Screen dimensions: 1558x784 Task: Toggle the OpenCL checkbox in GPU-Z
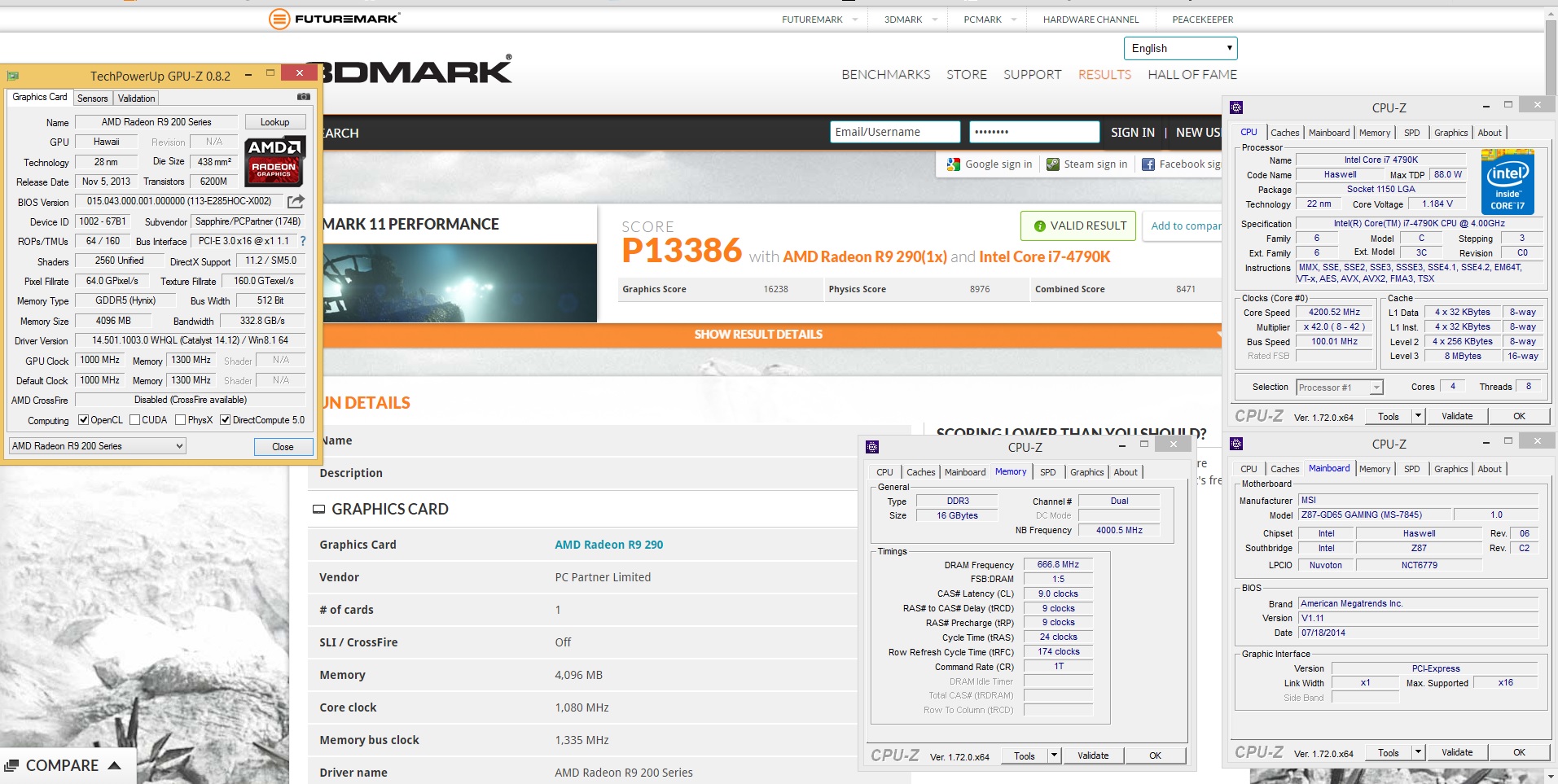tap(83, 420)
